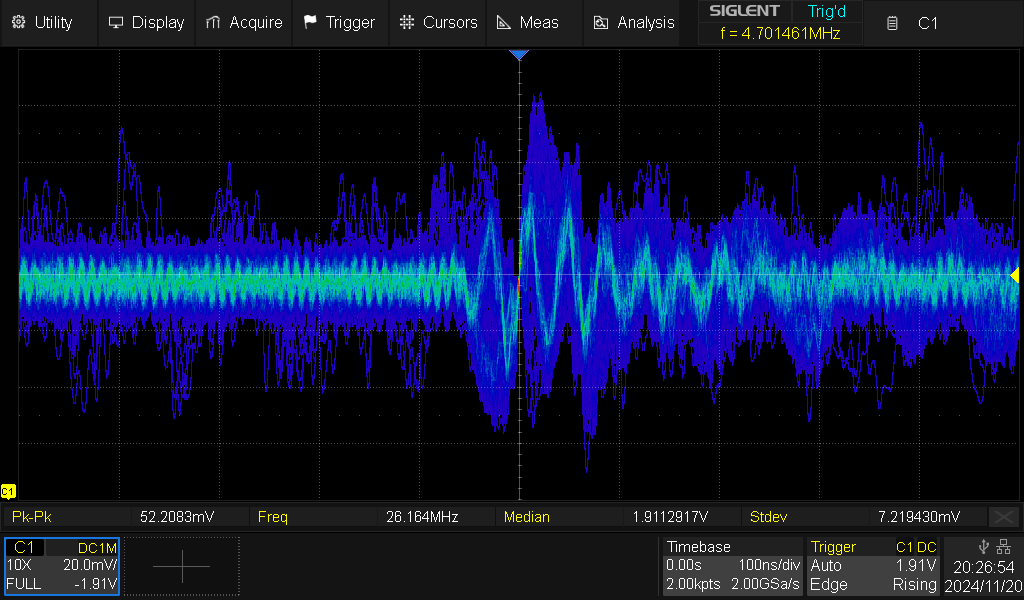Open the Cursors menu
Screen dimensions: 1024x600
click(x=438, y=22)
